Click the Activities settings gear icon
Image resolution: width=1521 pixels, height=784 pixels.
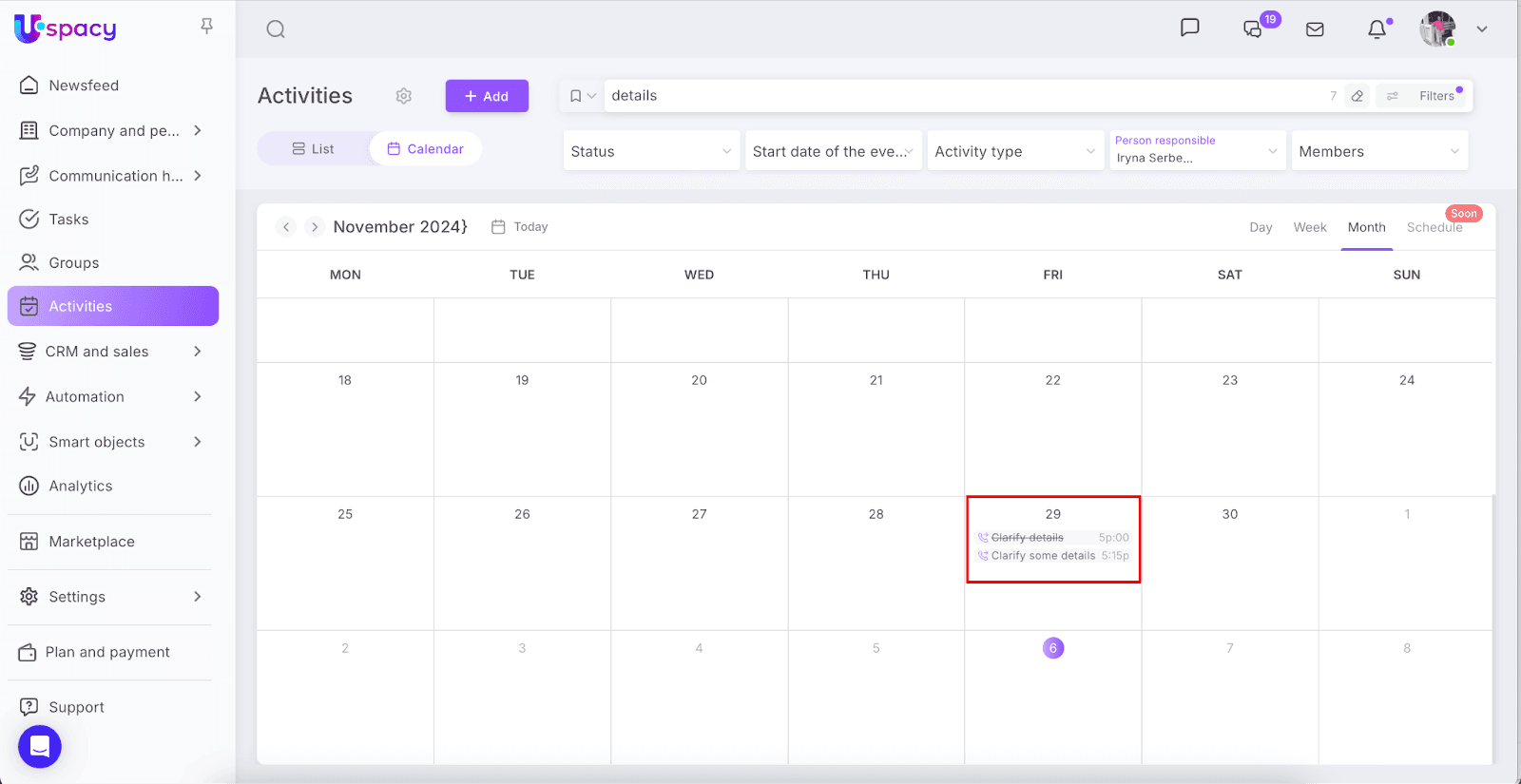point(404,96)
